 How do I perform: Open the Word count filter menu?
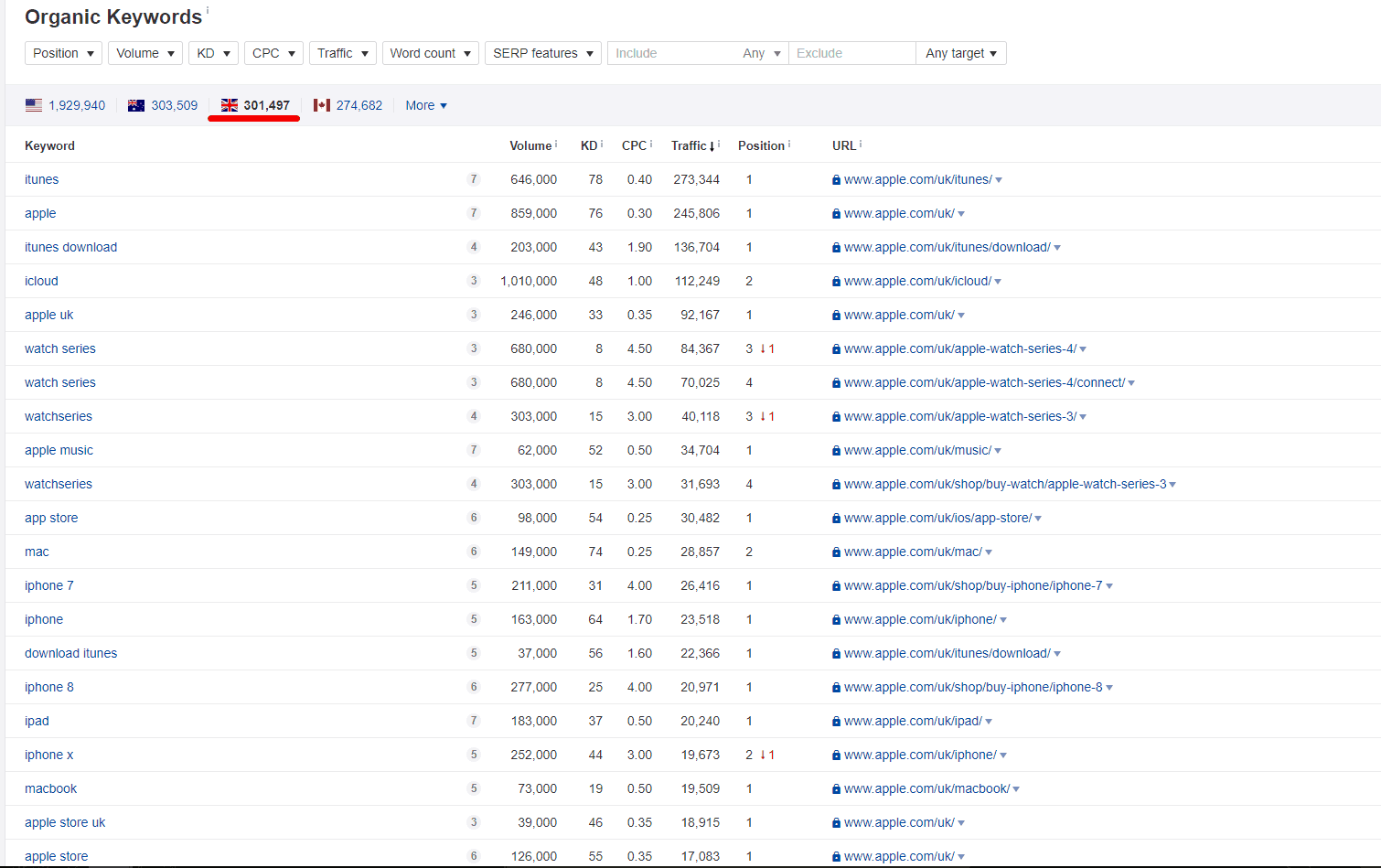coord(430,52)
